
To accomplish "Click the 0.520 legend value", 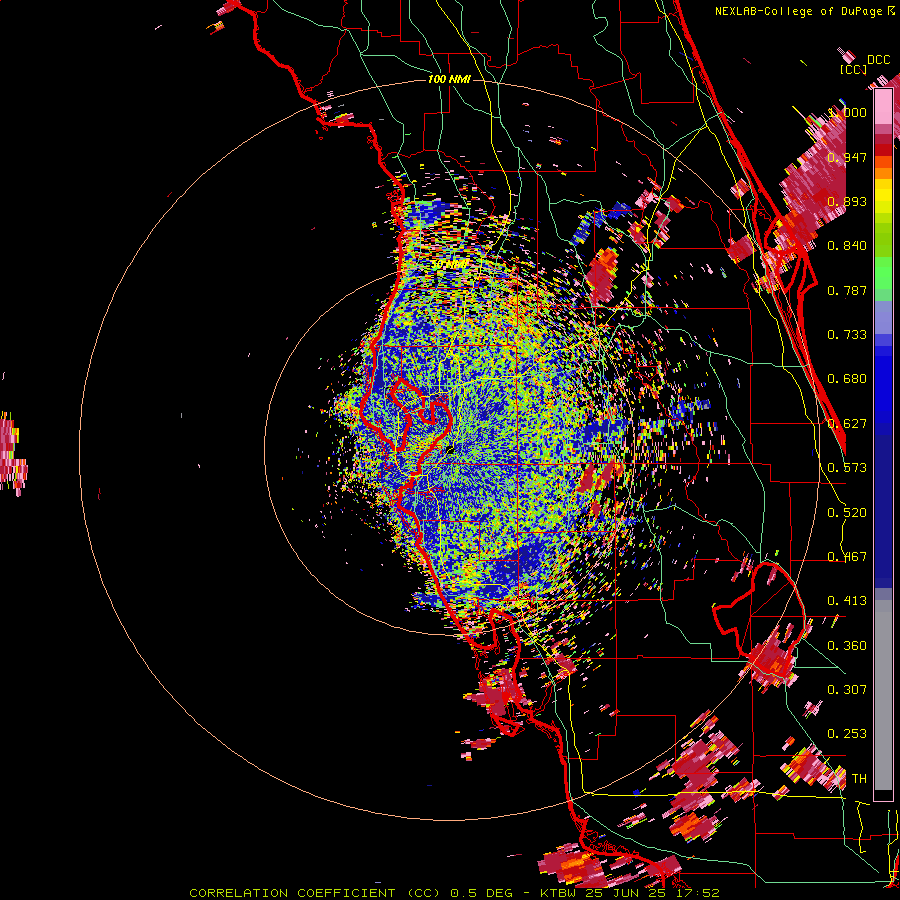I will [x=847, y=513].
